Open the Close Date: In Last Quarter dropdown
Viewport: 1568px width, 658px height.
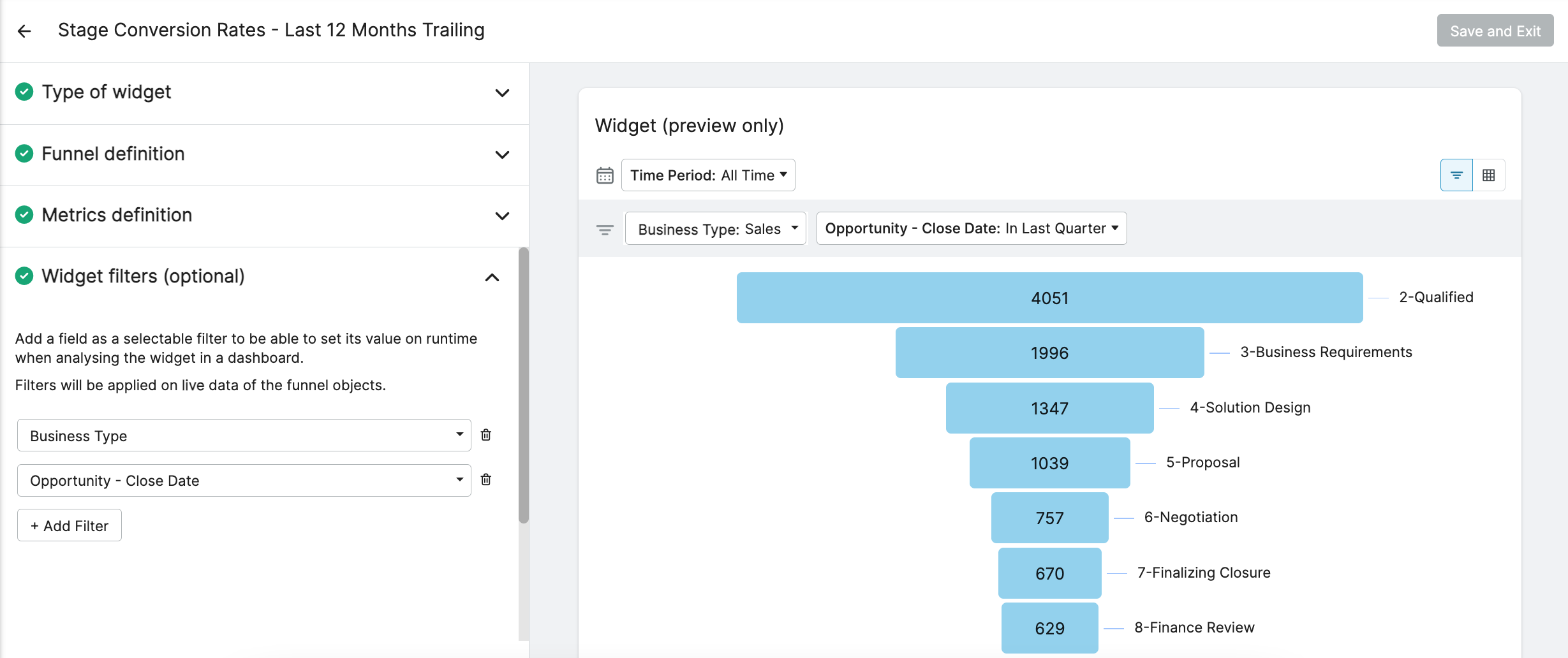coord(972,228)
